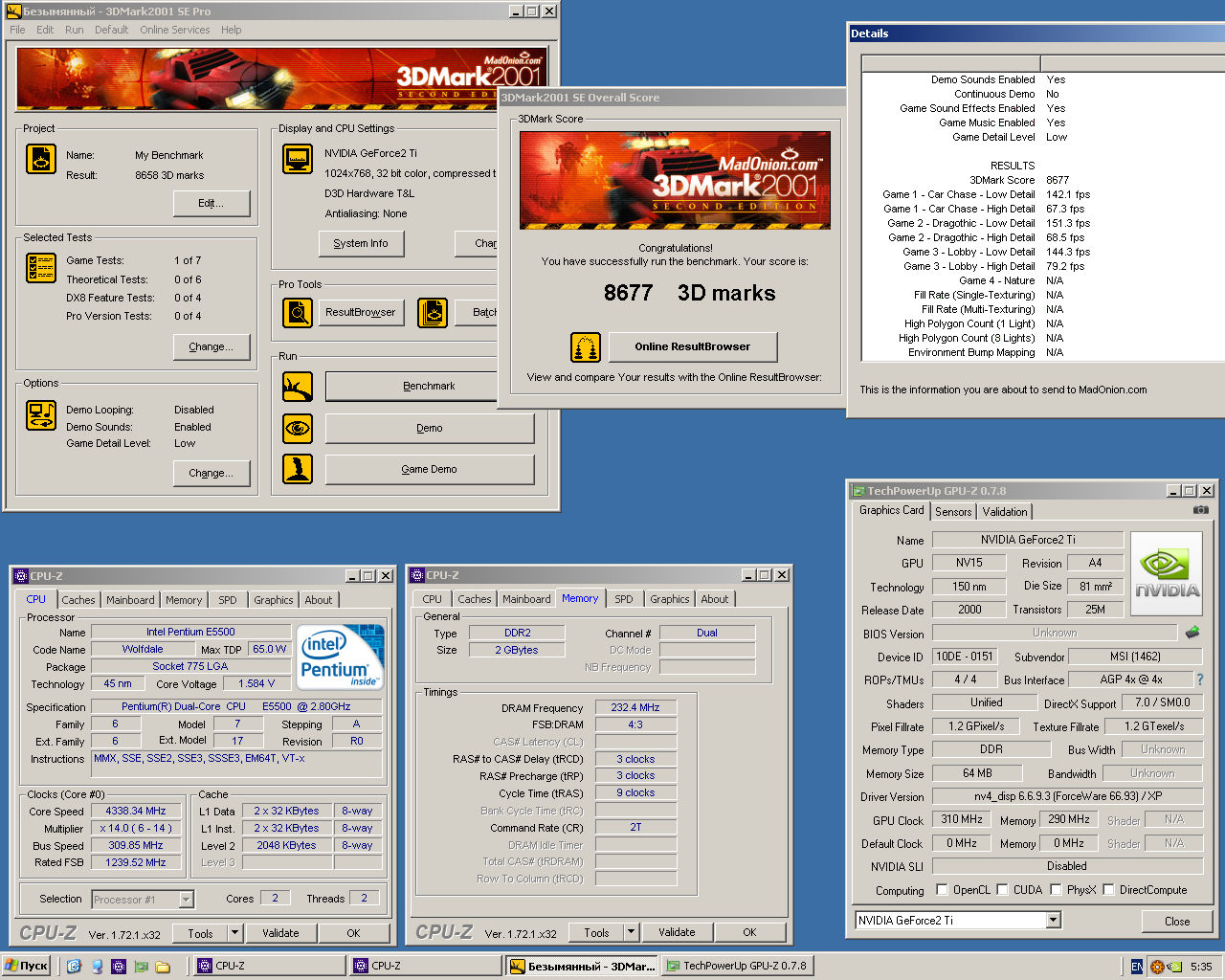
Task: Click the TechPowerUp GPU-Z taskbar button
Action: coord(737,967)
